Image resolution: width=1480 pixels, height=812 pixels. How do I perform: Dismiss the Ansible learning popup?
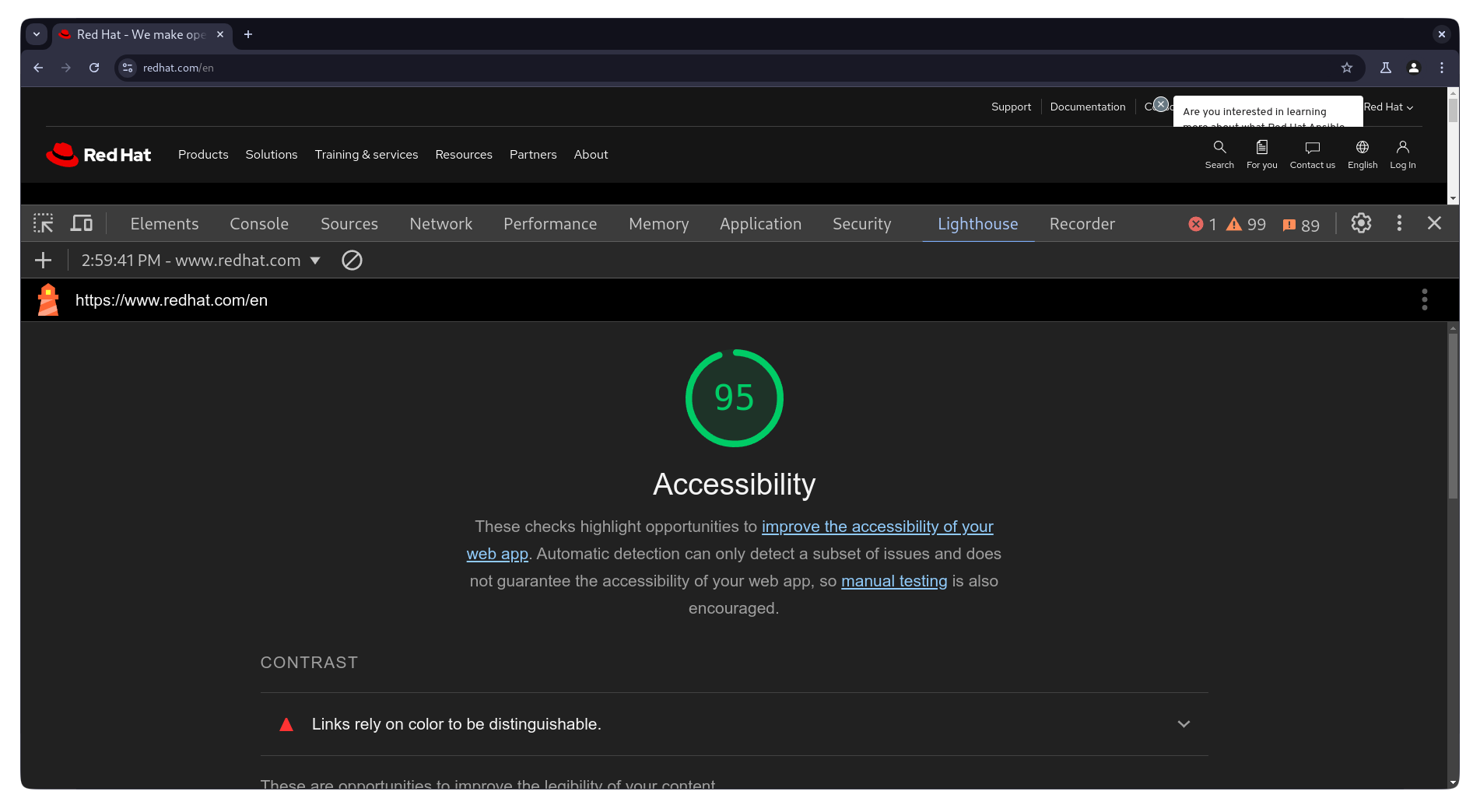[x=1161, y=104]
